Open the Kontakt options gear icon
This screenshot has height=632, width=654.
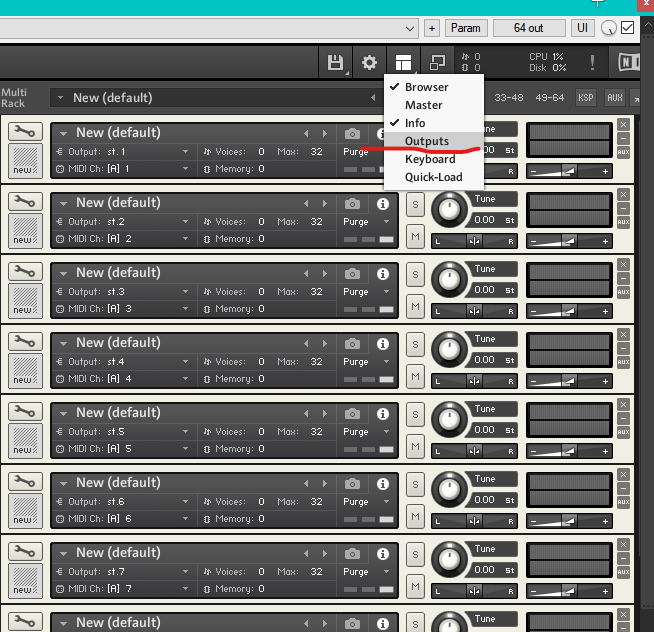coord(369,63)
